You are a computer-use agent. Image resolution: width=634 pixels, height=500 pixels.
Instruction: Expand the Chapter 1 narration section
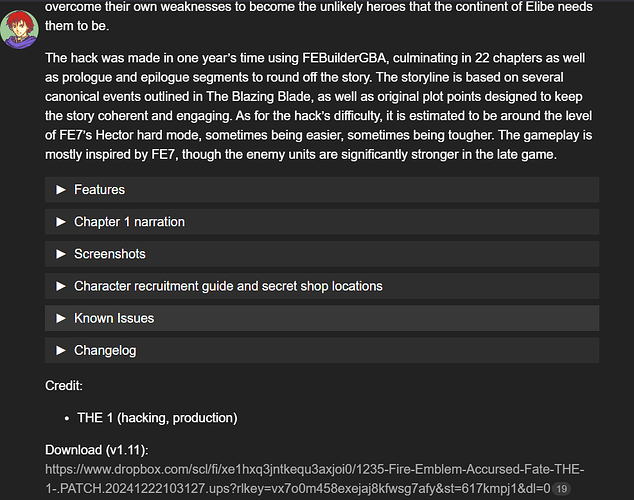(x=129, y=222)
